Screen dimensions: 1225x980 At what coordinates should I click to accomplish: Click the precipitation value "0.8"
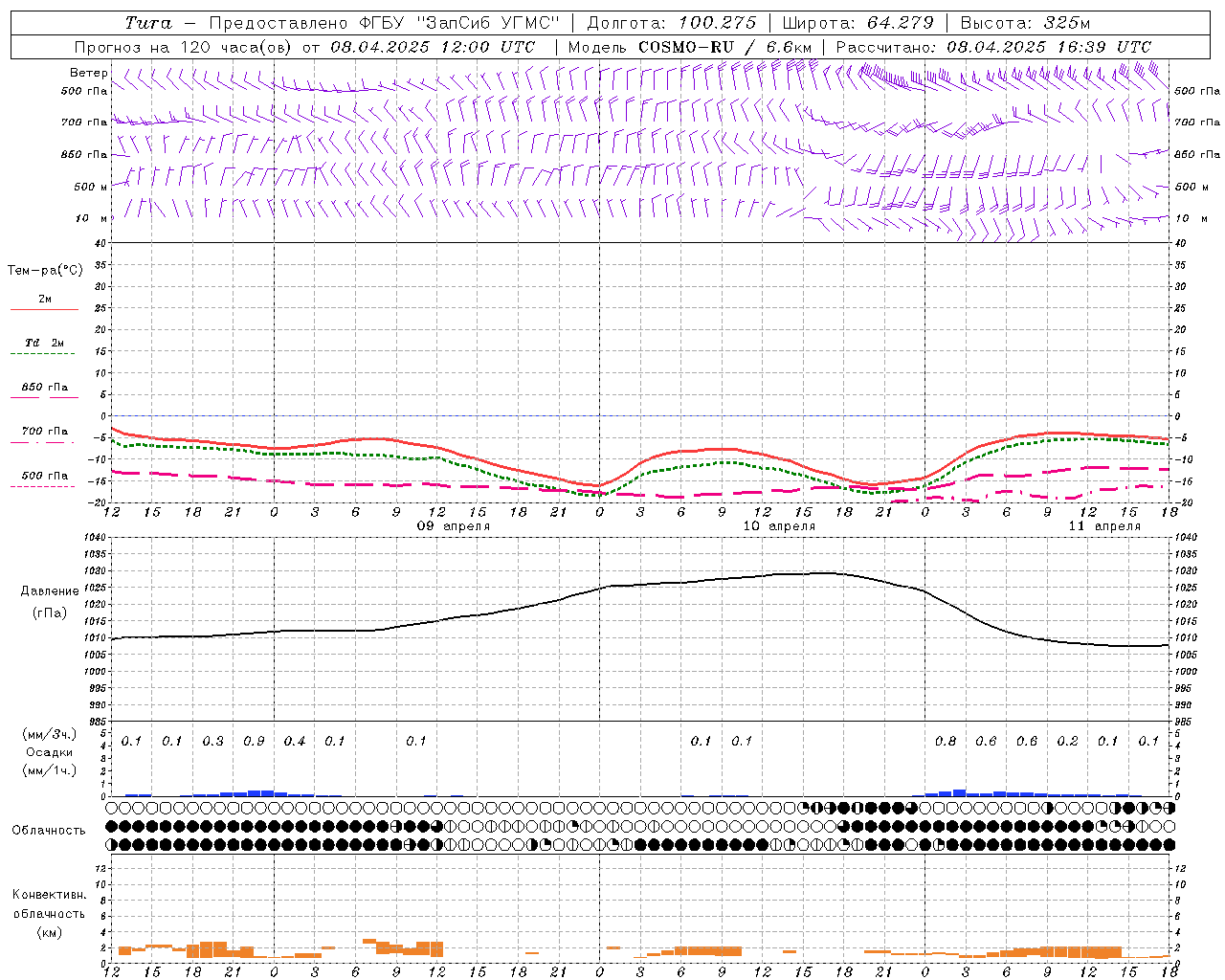click(946, 742)
